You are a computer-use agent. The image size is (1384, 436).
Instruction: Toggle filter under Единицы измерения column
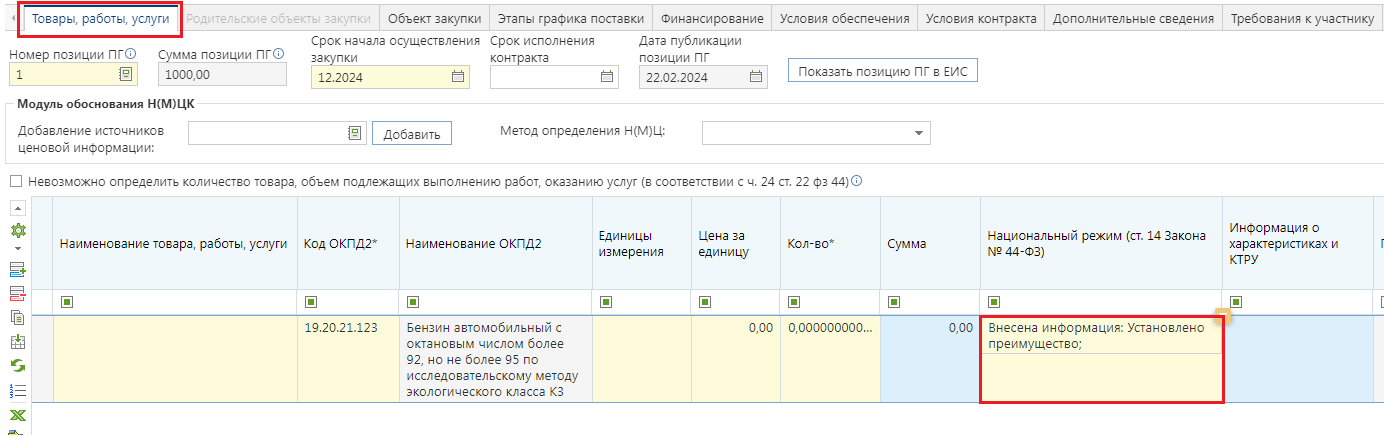pyautogui.click(x=605, y=301)
